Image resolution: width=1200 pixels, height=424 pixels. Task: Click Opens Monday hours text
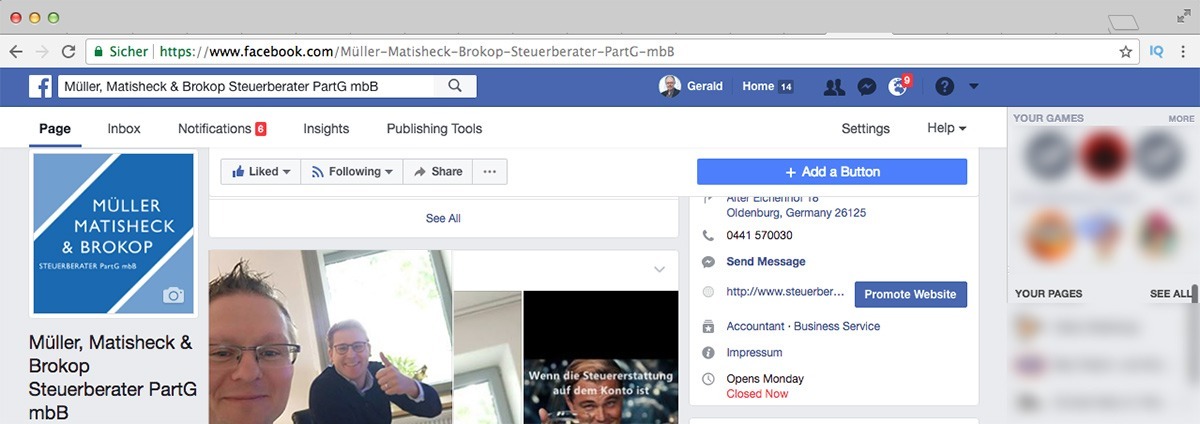(x=765, y=379)
